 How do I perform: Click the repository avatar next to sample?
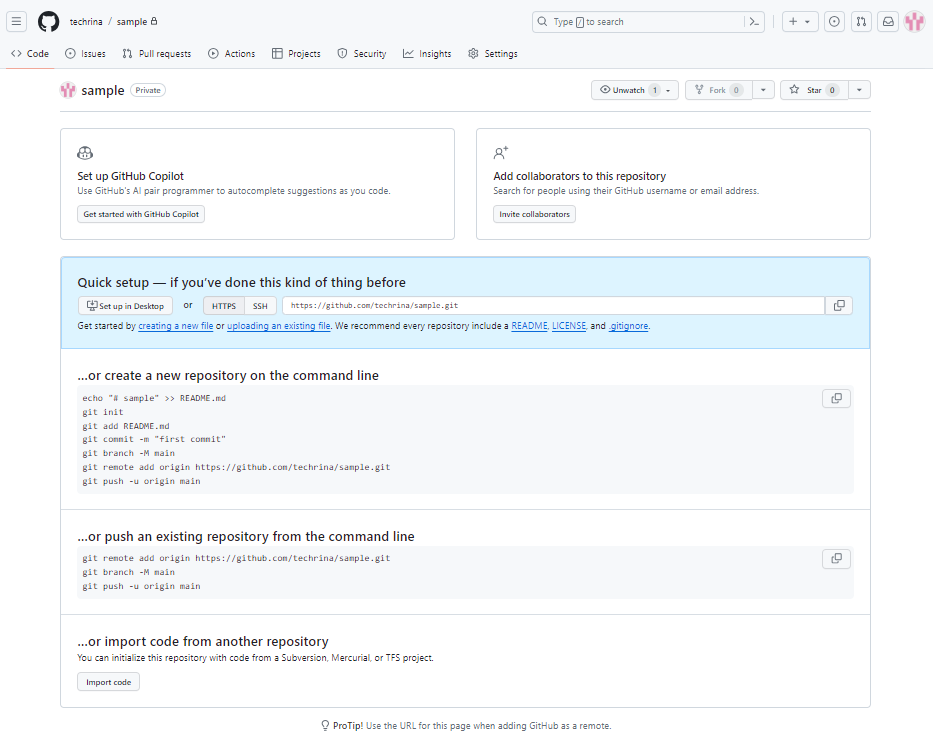(68, 90)
